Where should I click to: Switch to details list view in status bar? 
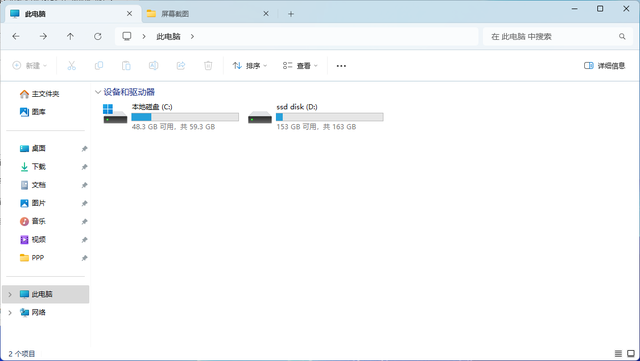pos(618,354)
